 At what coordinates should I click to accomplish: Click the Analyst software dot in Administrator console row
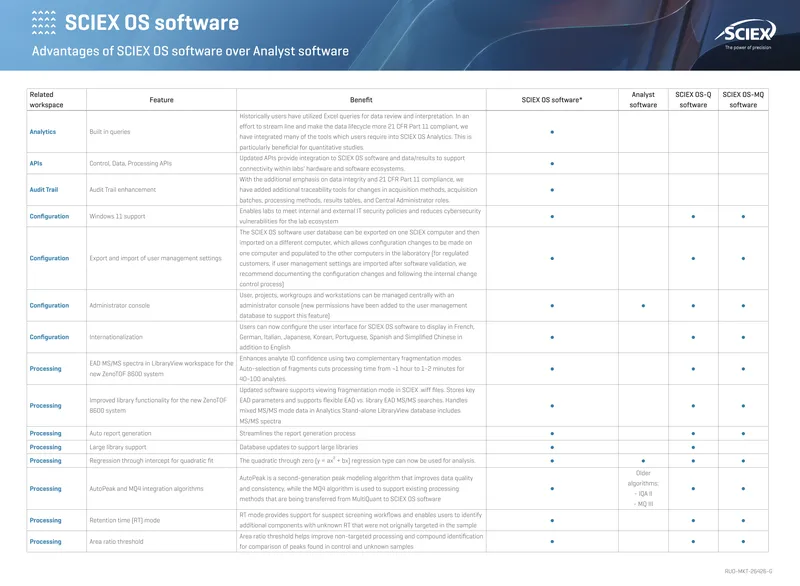[x=643, y=306]
